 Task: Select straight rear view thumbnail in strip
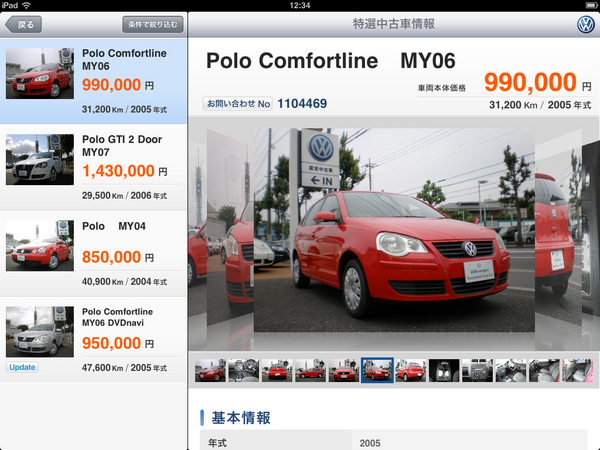coord(277,370)
